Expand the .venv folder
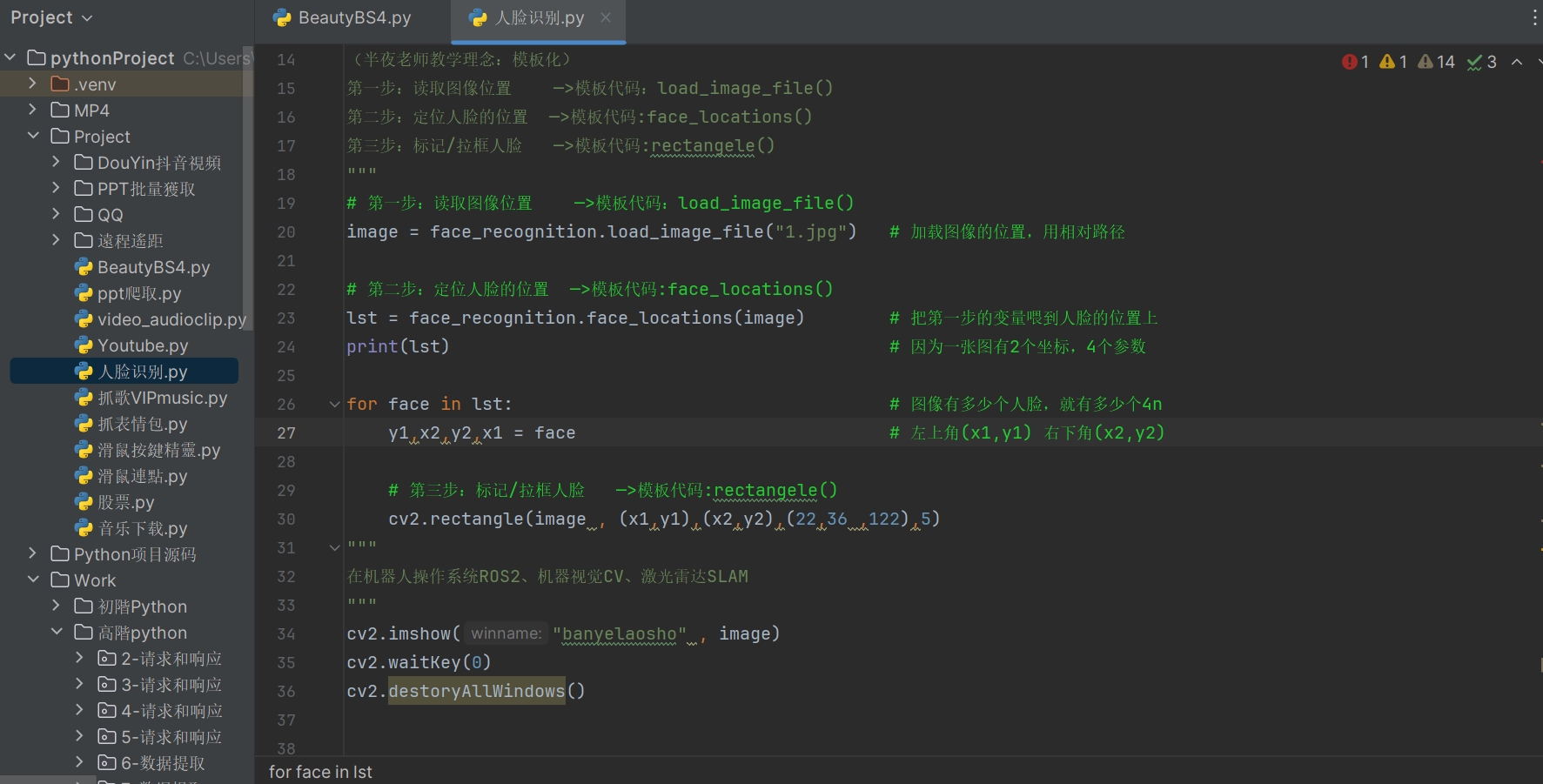The image size is (1543, 784). pyautogui.click(x=33, y=84)
